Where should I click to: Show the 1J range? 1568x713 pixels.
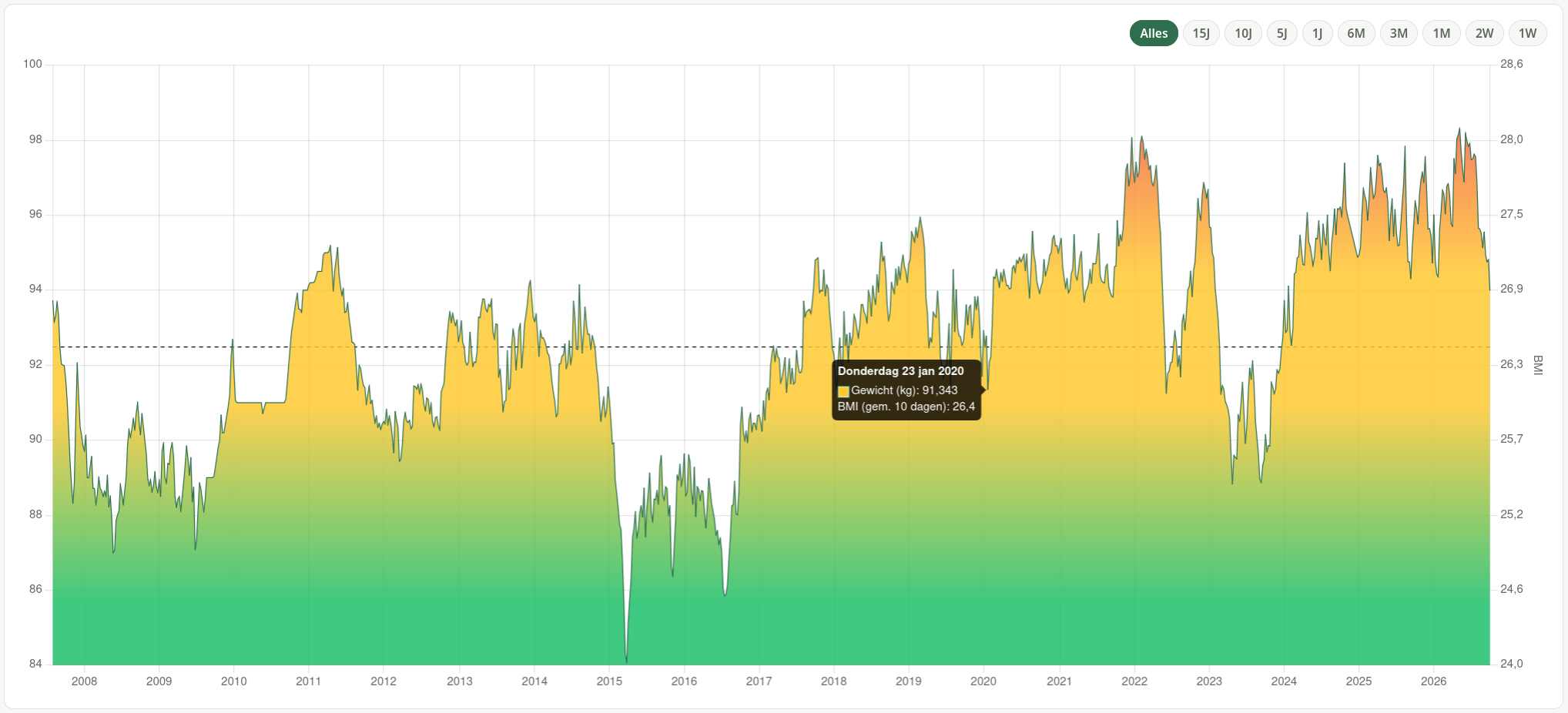click(x=1317, y=33)
